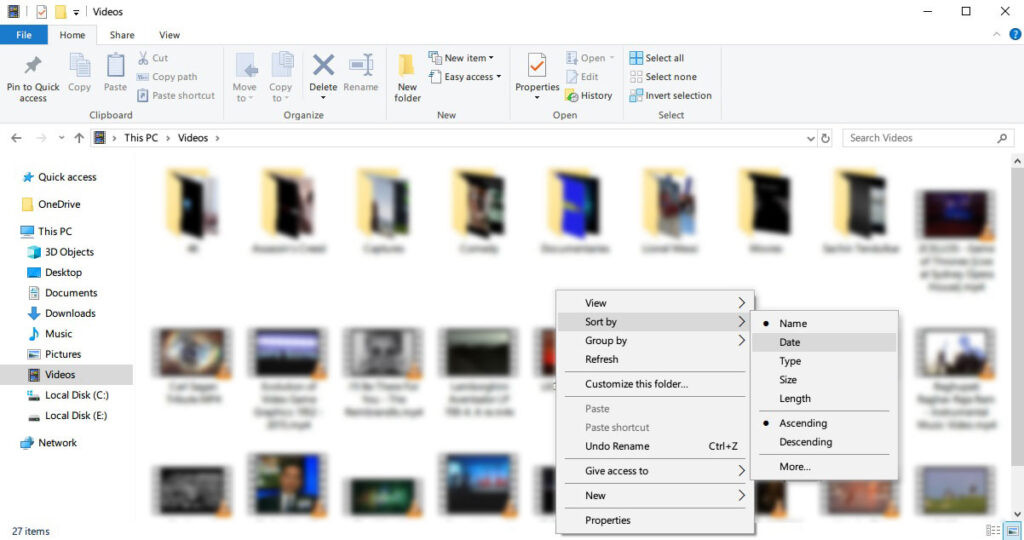Image resolution: width=1024 pixels, height=540 pixels.
Task: Click the Properties checkmark icon
Action: click(x=537, y=65)
